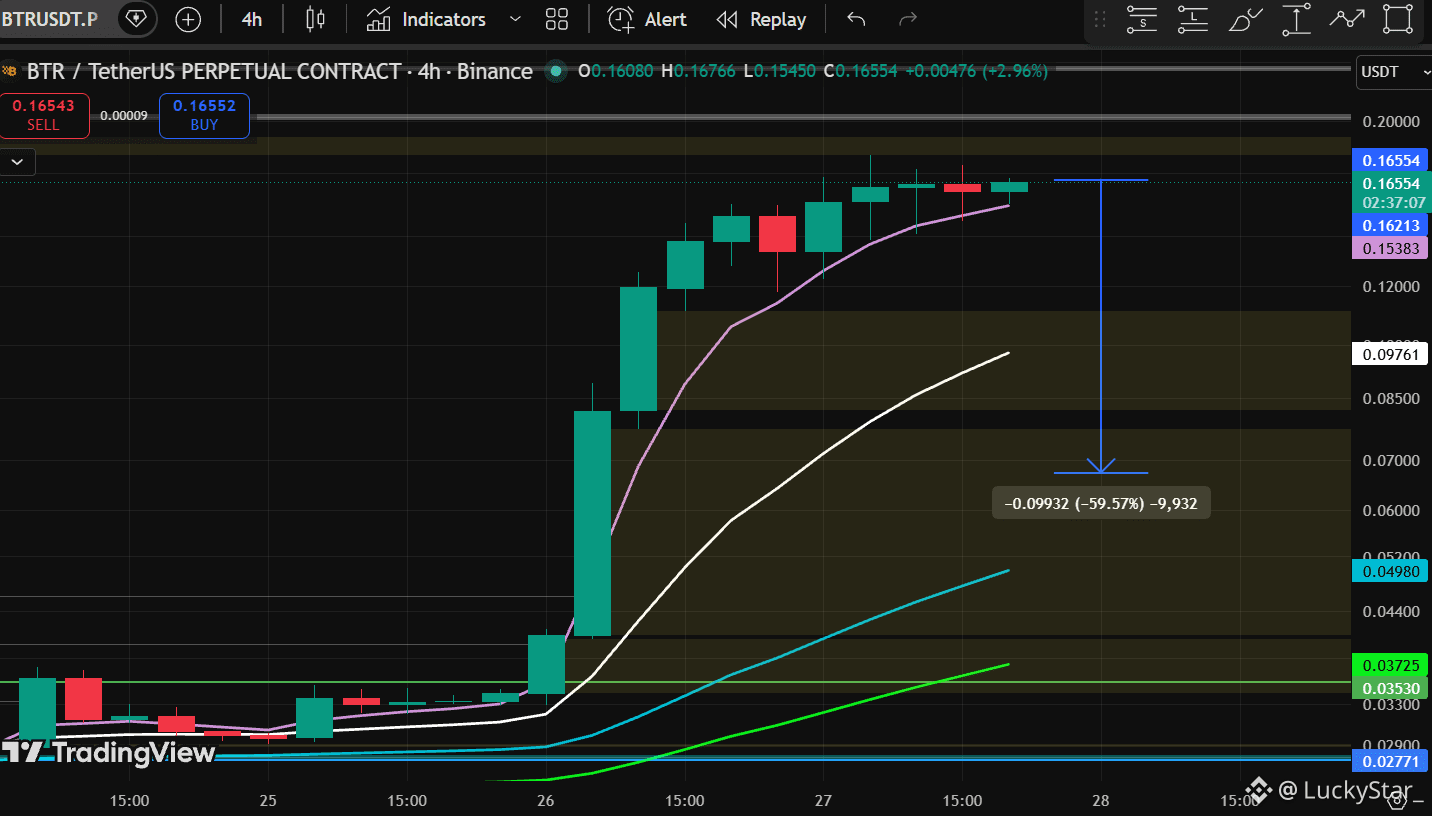Click the 02:37:07 candle countdown timer

click(x=1394, y=202)
